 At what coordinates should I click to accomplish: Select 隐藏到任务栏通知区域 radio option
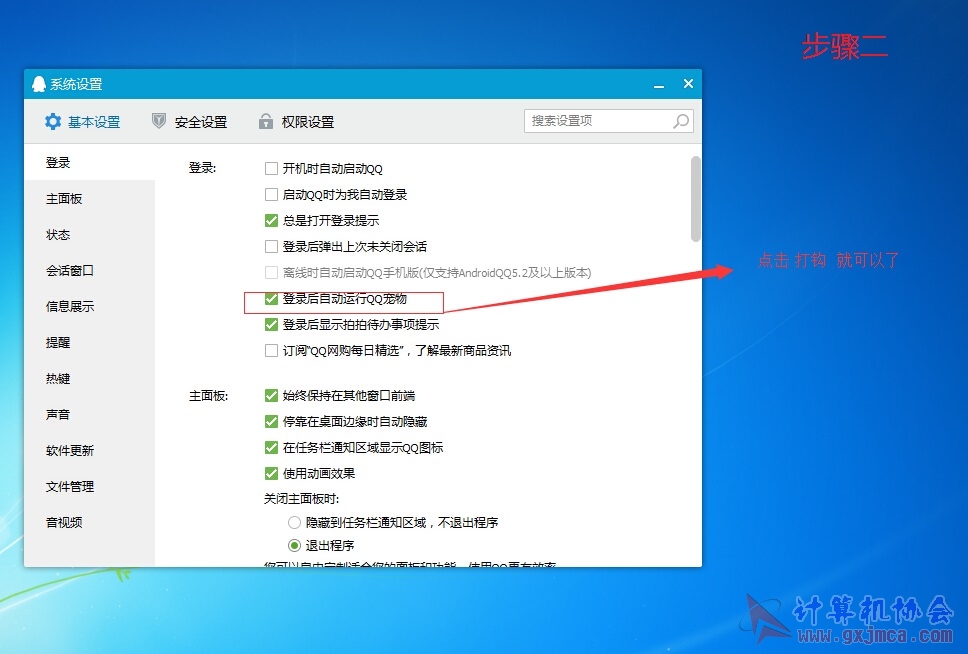click(x=294, y=522)
